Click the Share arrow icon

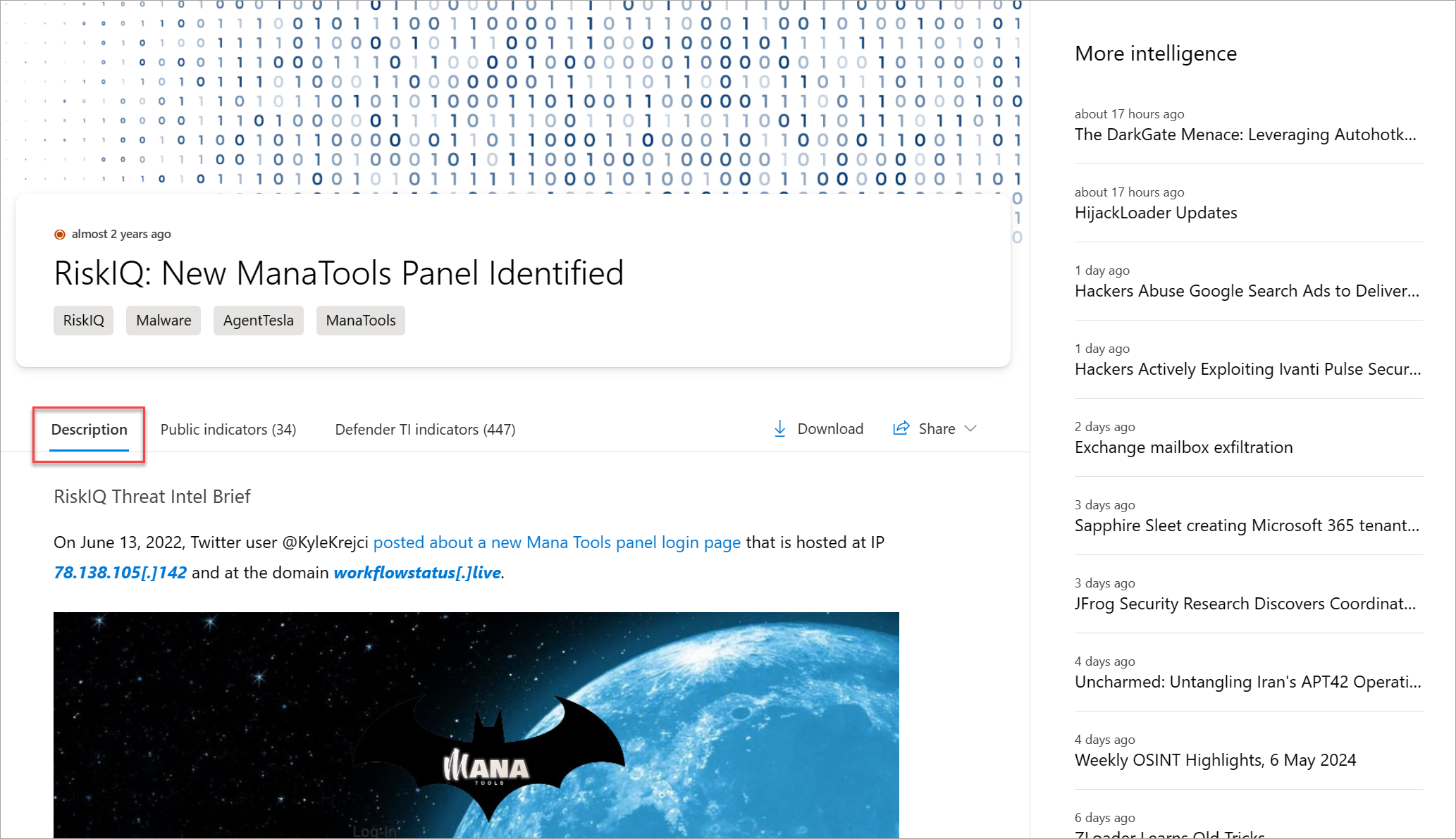(x=901, y=428)
